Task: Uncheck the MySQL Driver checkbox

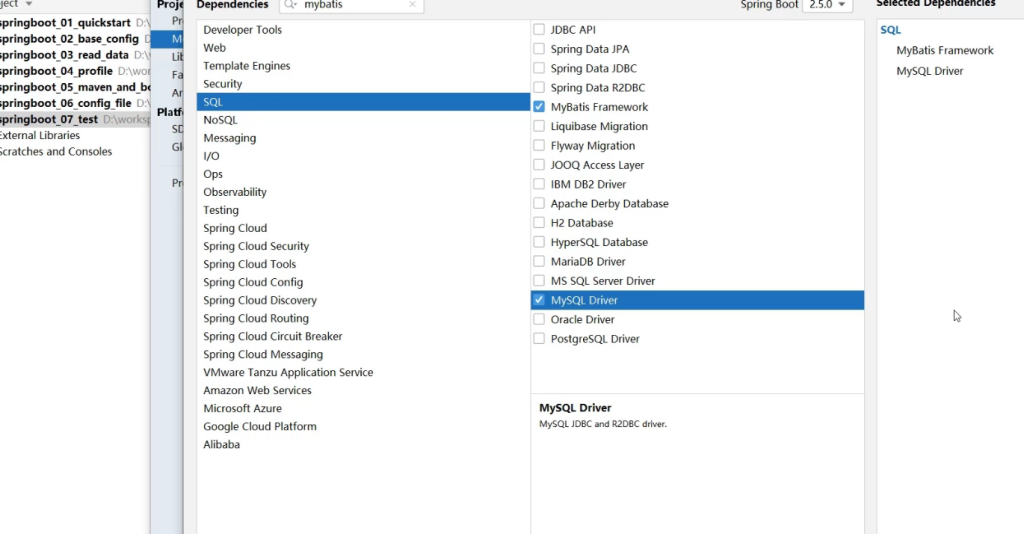Action: 540,300
